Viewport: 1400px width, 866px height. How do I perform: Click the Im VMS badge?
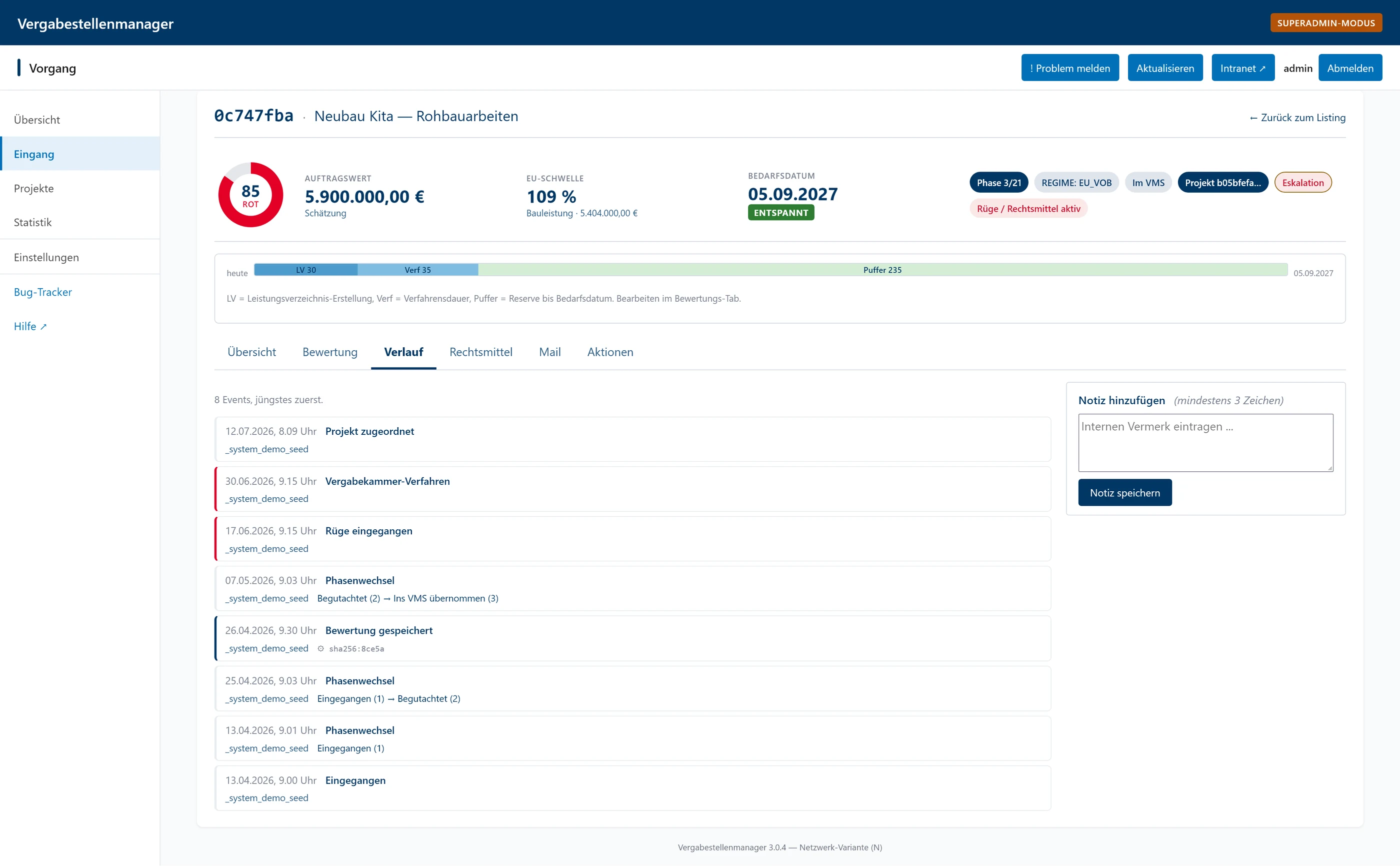[1147, 182]
